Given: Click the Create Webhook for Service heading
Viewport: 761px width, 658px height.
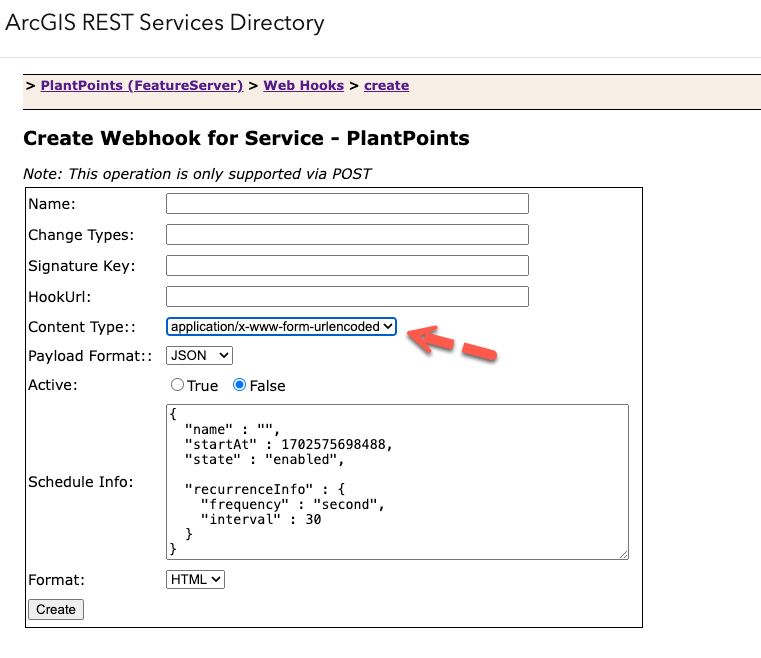Looking at the screenshot, I should point(246,138).
